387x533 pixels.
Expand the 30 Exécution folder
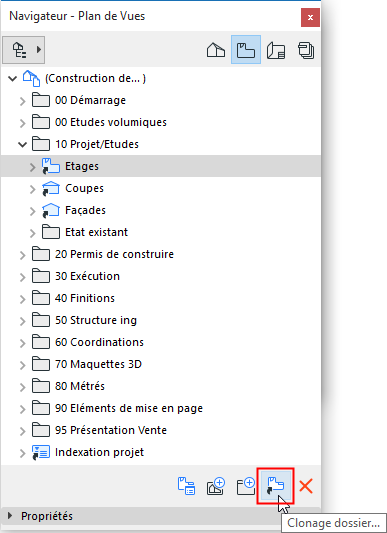22,277
